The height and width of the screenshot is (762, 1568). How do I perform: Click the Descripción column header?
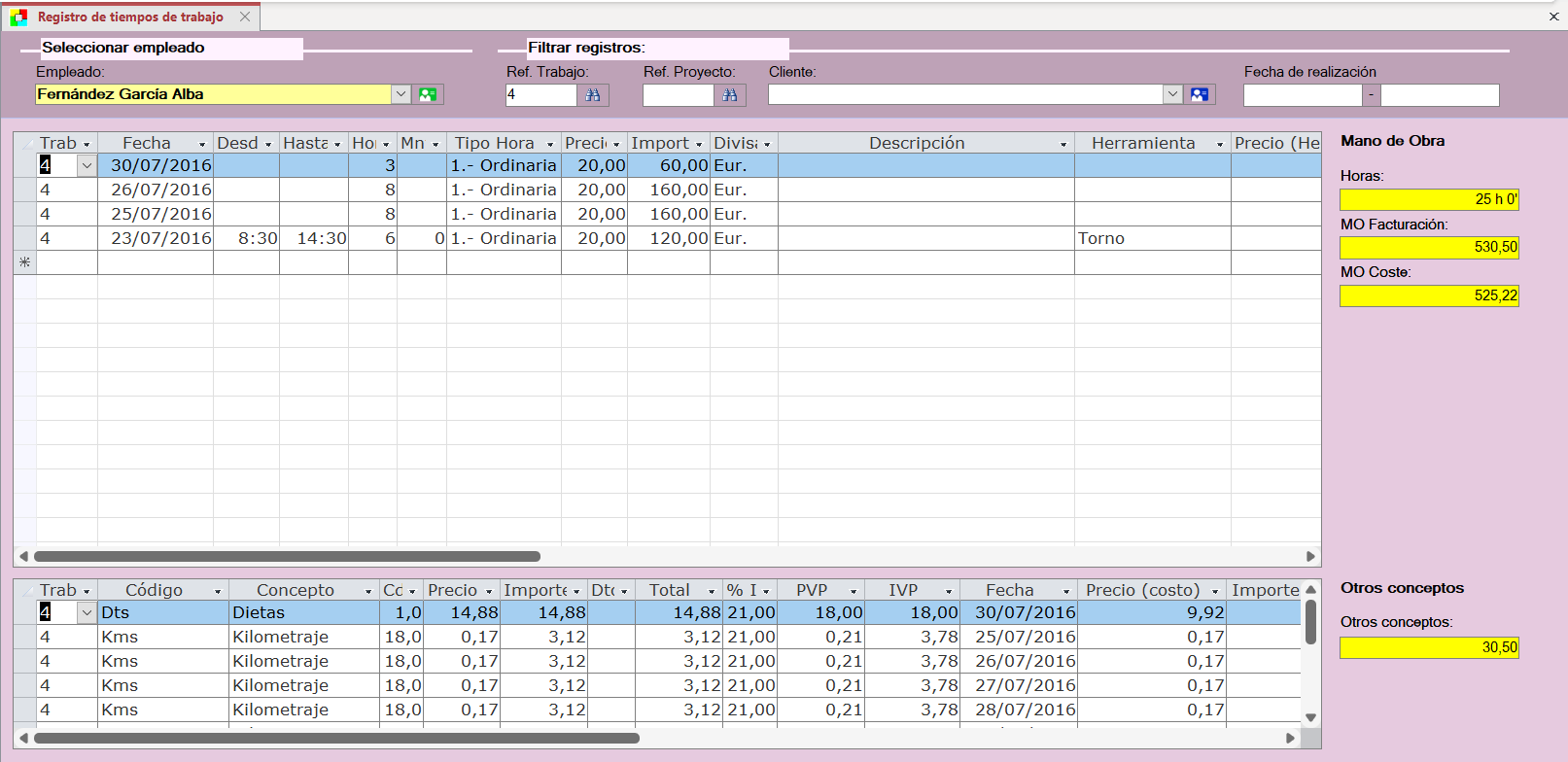click(x=916, y=143)
